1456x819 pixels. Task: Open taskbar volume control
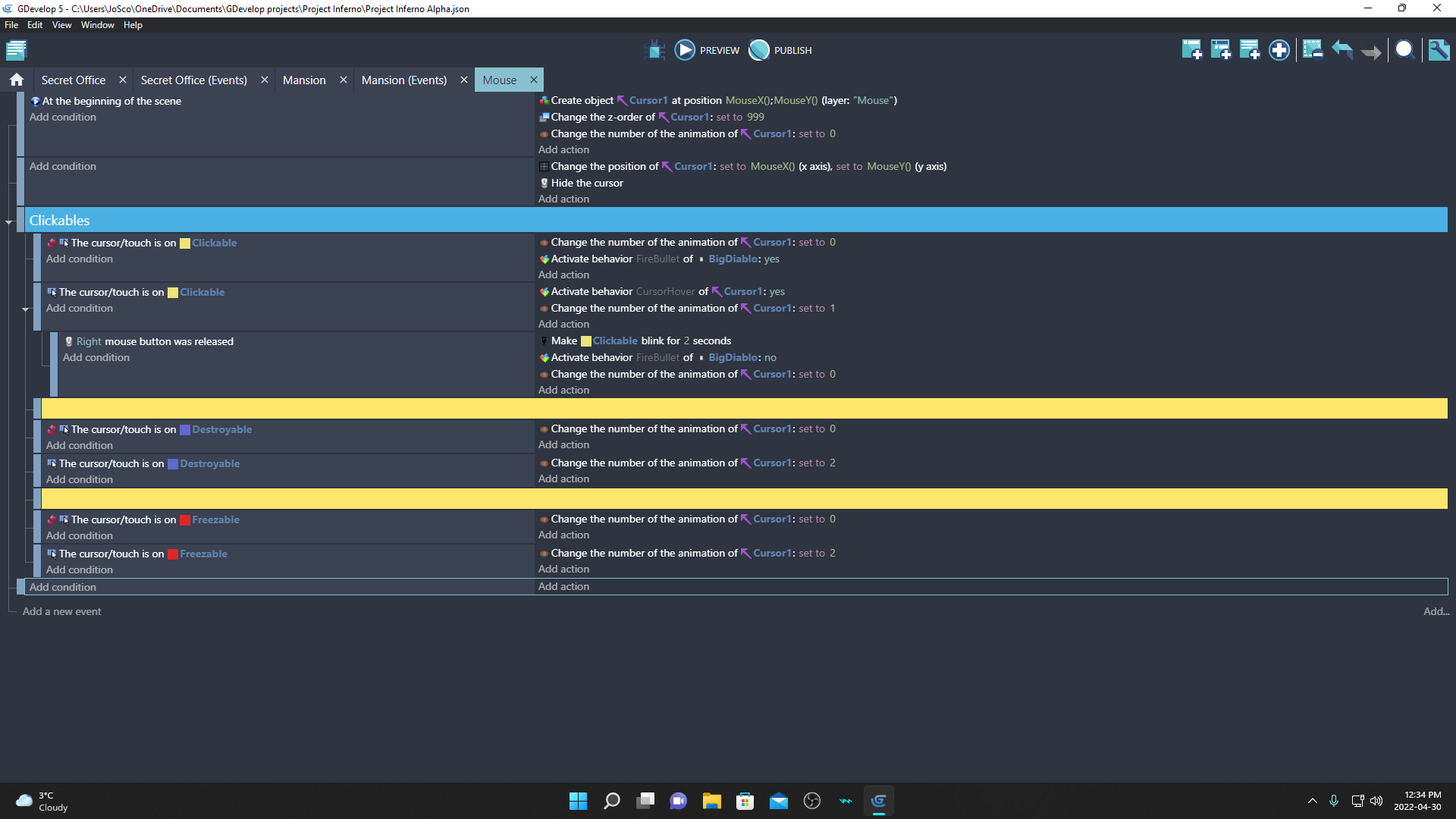click(1376, 801)
